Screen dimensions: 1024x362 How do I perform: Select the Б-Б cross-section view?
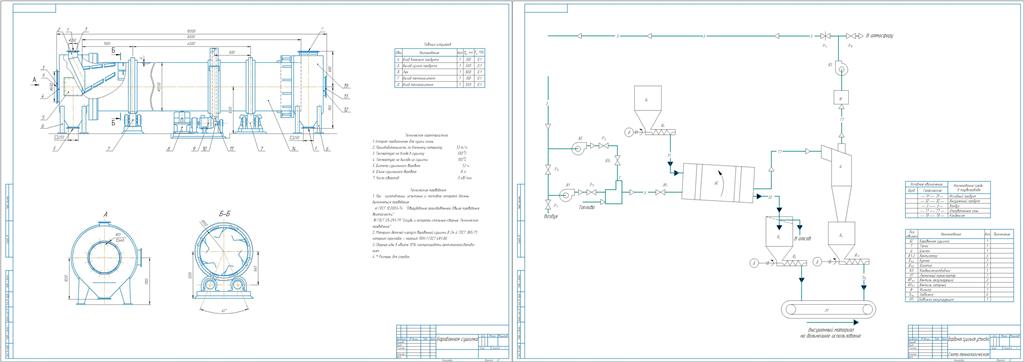click(x=227, y=262)
